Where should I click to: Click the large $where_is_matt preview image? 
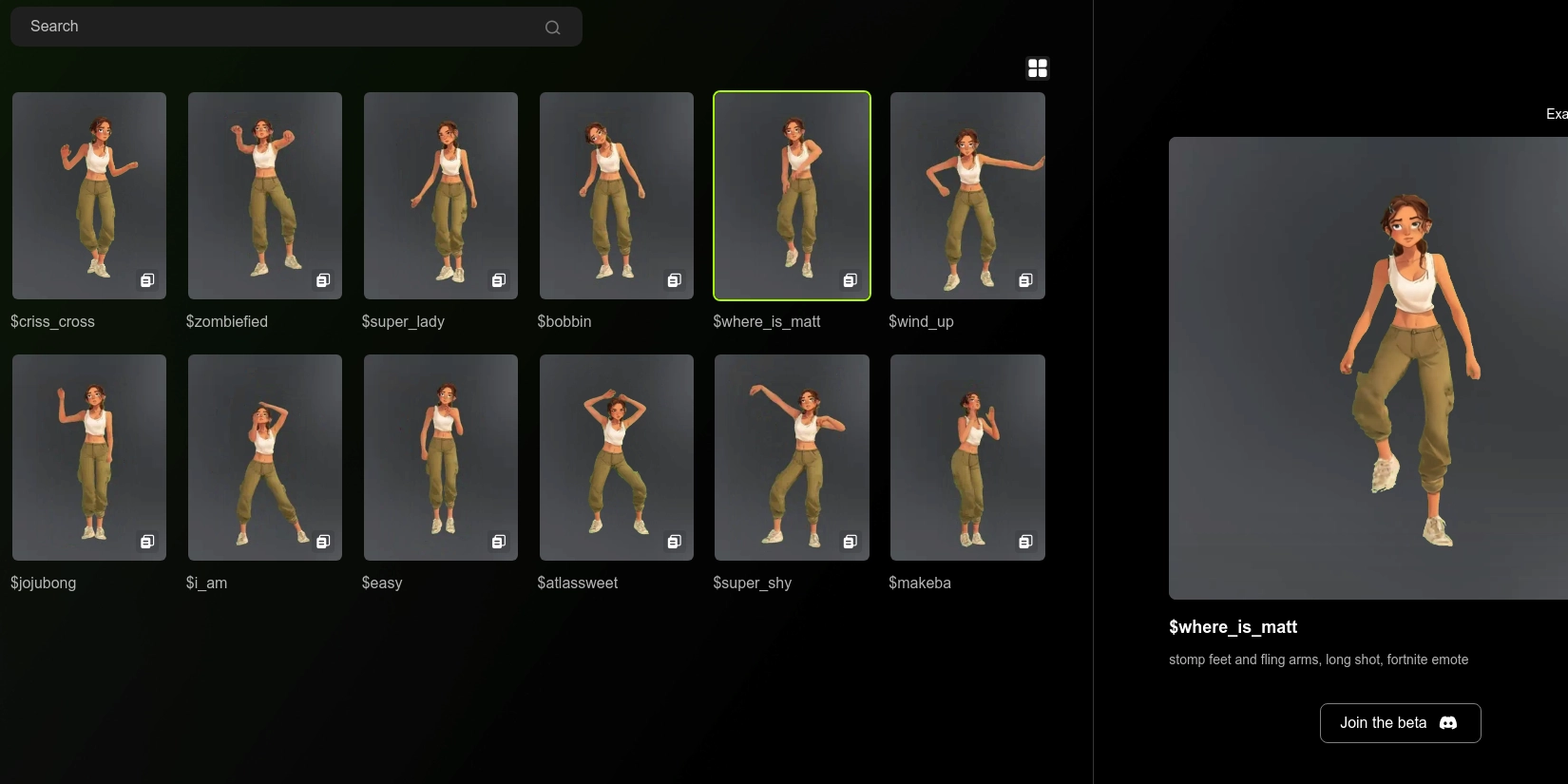point(1368,368)
